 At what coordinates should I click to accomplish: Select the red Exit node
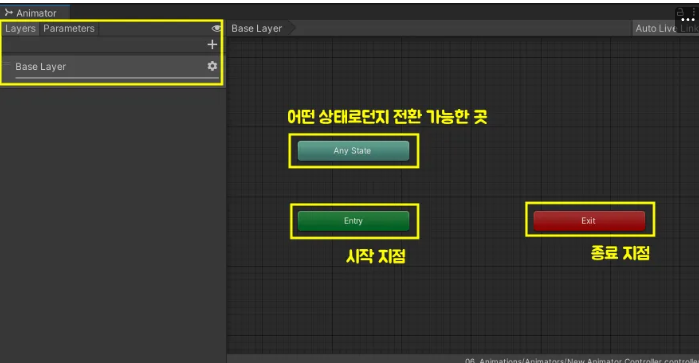point(589,221)
